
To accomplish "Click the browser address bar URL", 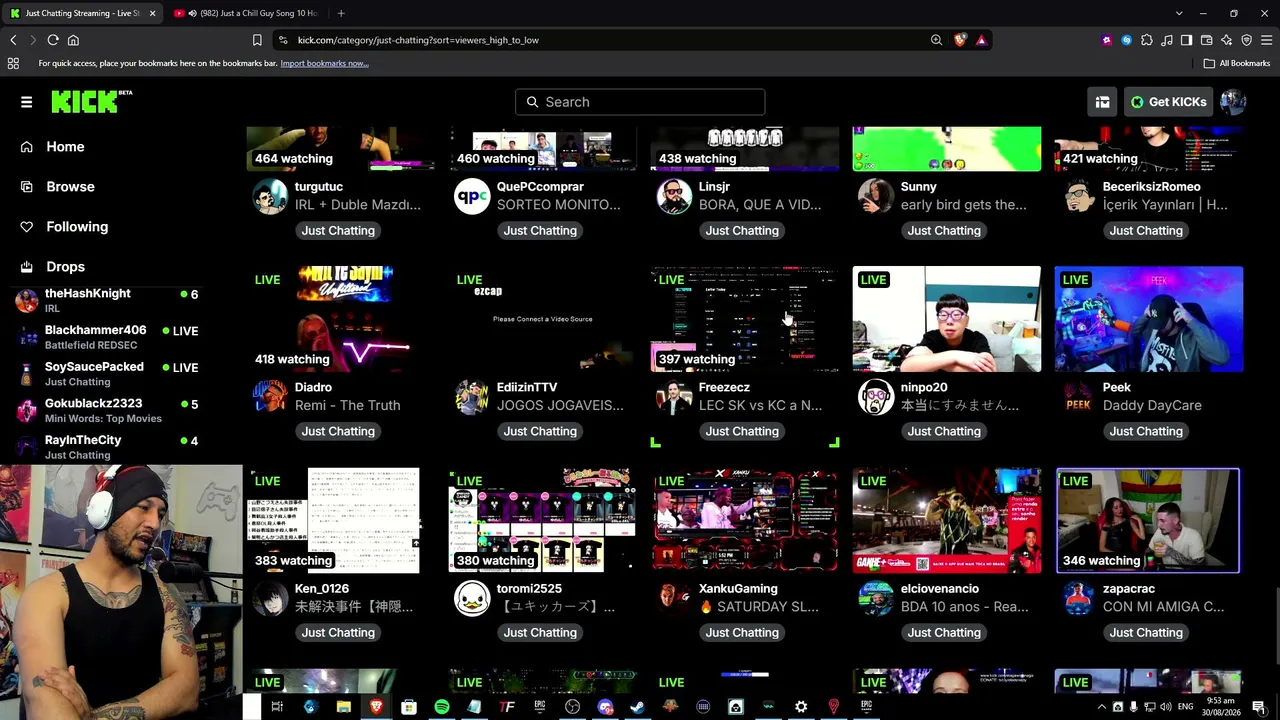I will click(418, 40).
